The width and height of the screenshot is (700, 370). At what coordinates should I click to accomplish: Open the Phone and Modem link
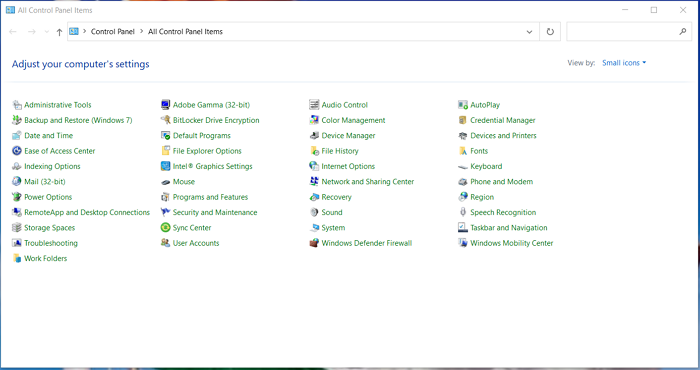click(501, 182)
